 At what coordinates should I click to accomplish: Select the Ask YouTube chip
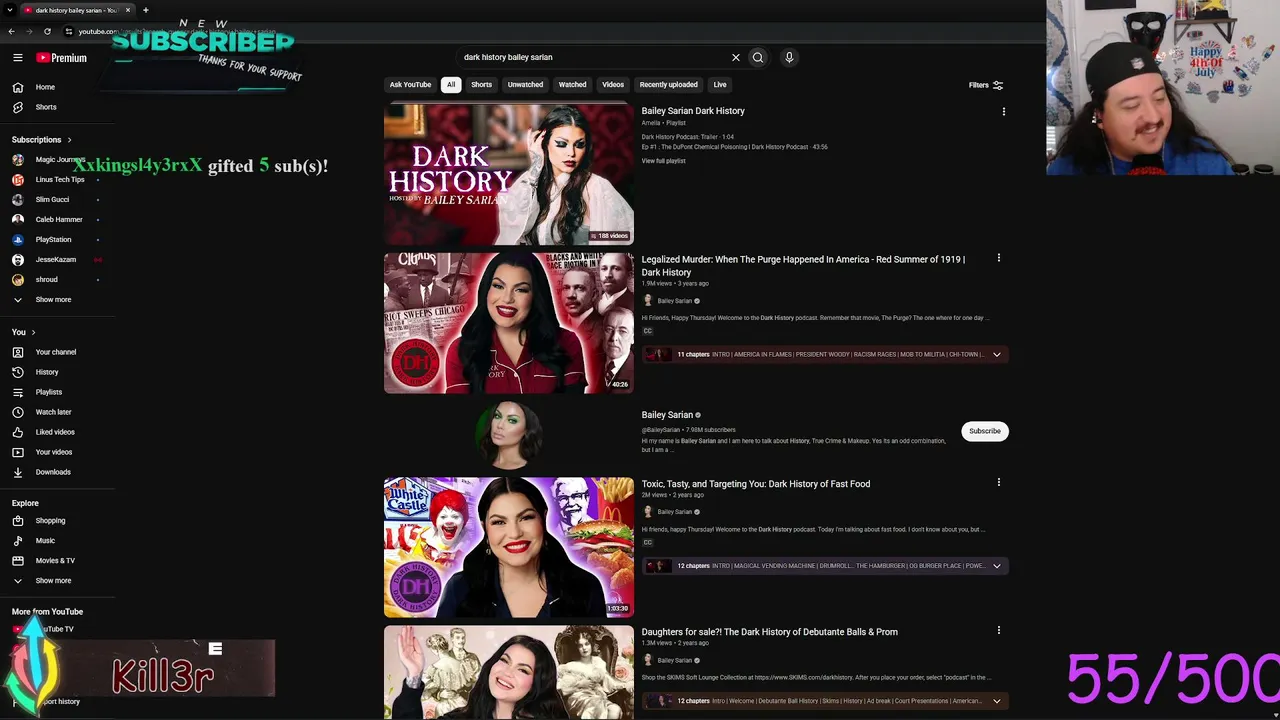(x=410, y=85)
